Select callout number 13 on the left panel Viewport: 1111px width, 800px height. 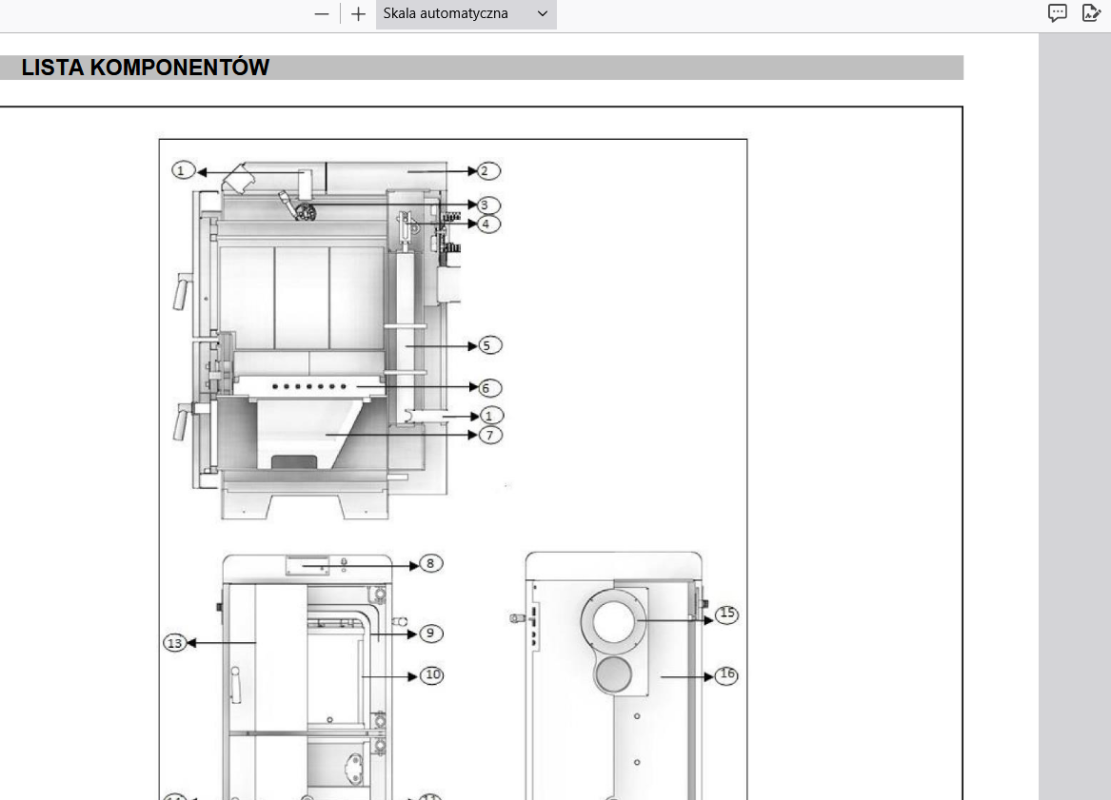(x=174, y=644)
